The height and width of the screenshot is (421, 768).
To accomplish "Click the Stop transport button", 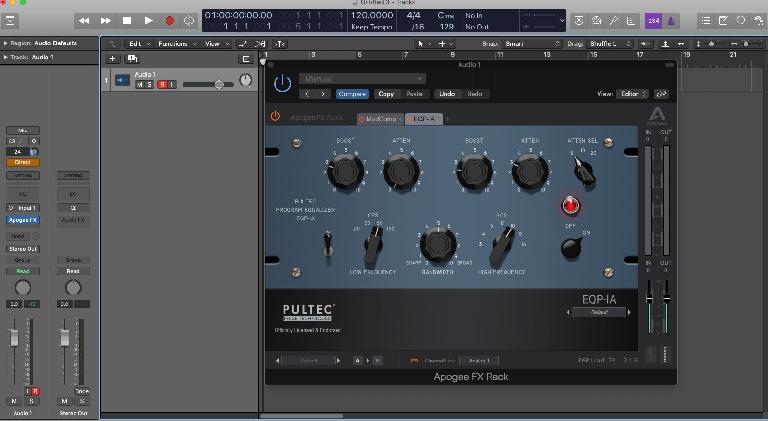I will click(127, 21).
